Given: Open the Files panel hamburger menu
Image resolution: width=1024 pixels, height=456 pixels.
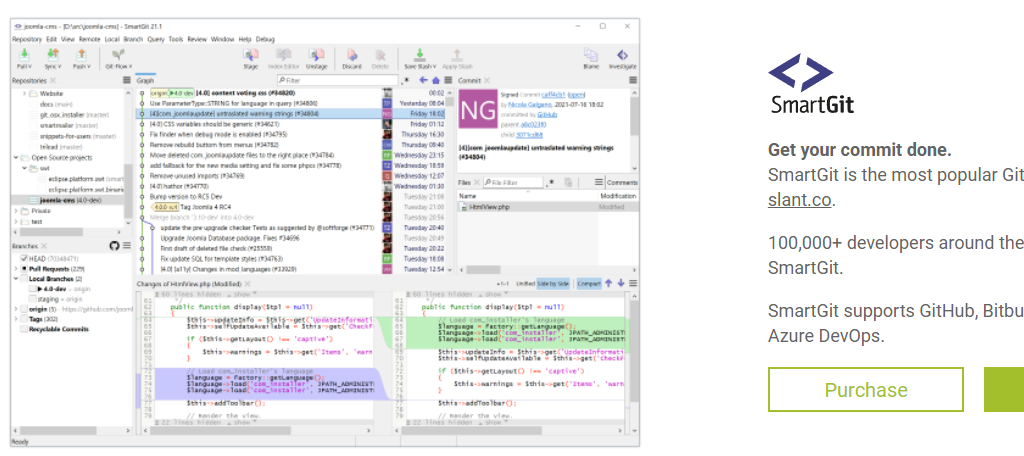Looking at the screenshot, I should (x=598, y=182).
